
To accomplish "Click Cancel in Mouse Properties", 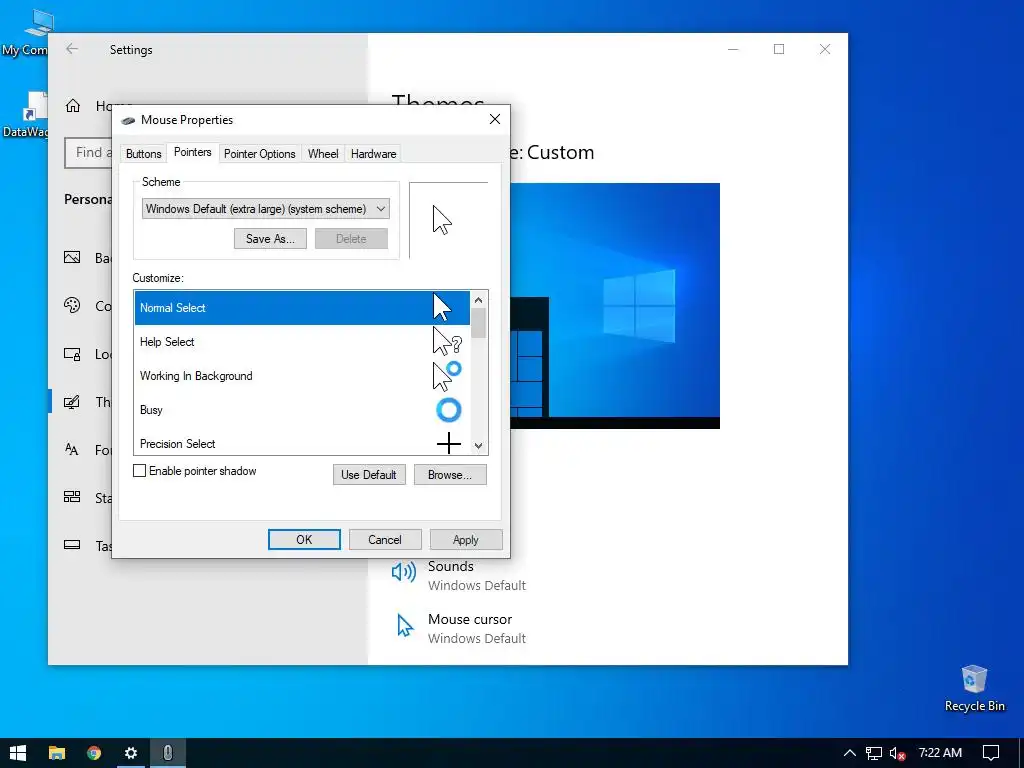I will pos(385,539).
